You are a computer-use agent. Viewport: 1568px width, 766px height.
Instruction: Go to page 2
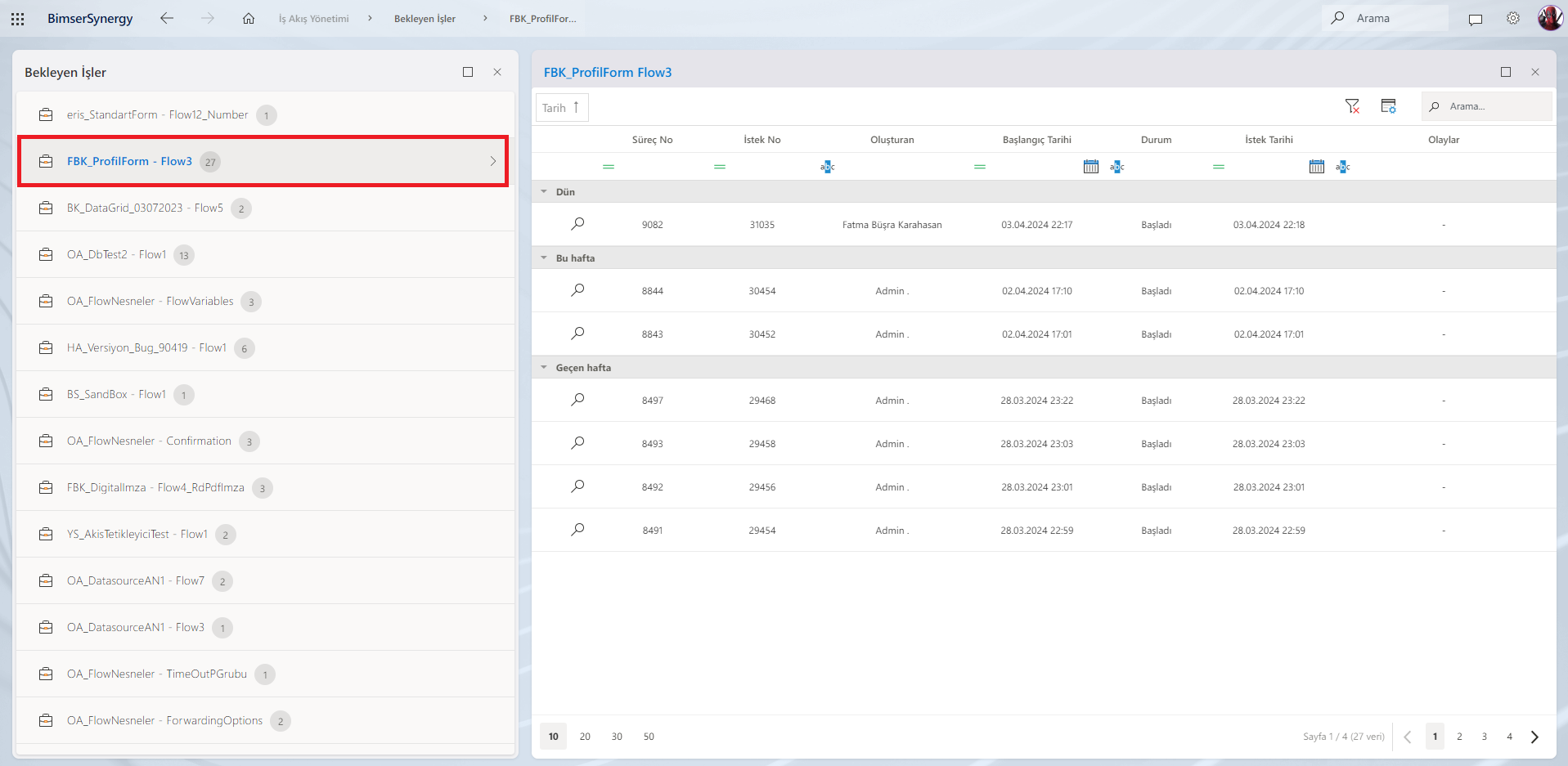click(1459, 737)
